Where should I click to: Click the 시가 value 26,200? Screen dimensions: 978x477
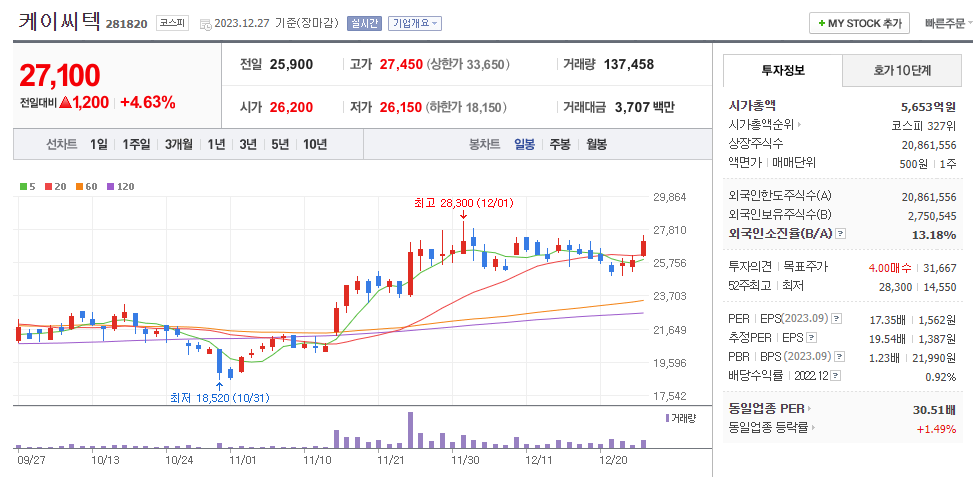coord(291,107)
